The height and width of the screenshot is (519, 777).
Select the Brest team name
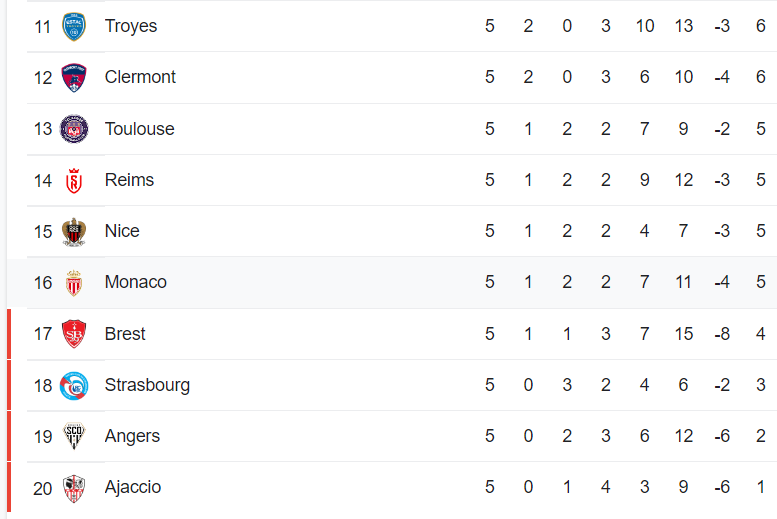pos(125,334)
